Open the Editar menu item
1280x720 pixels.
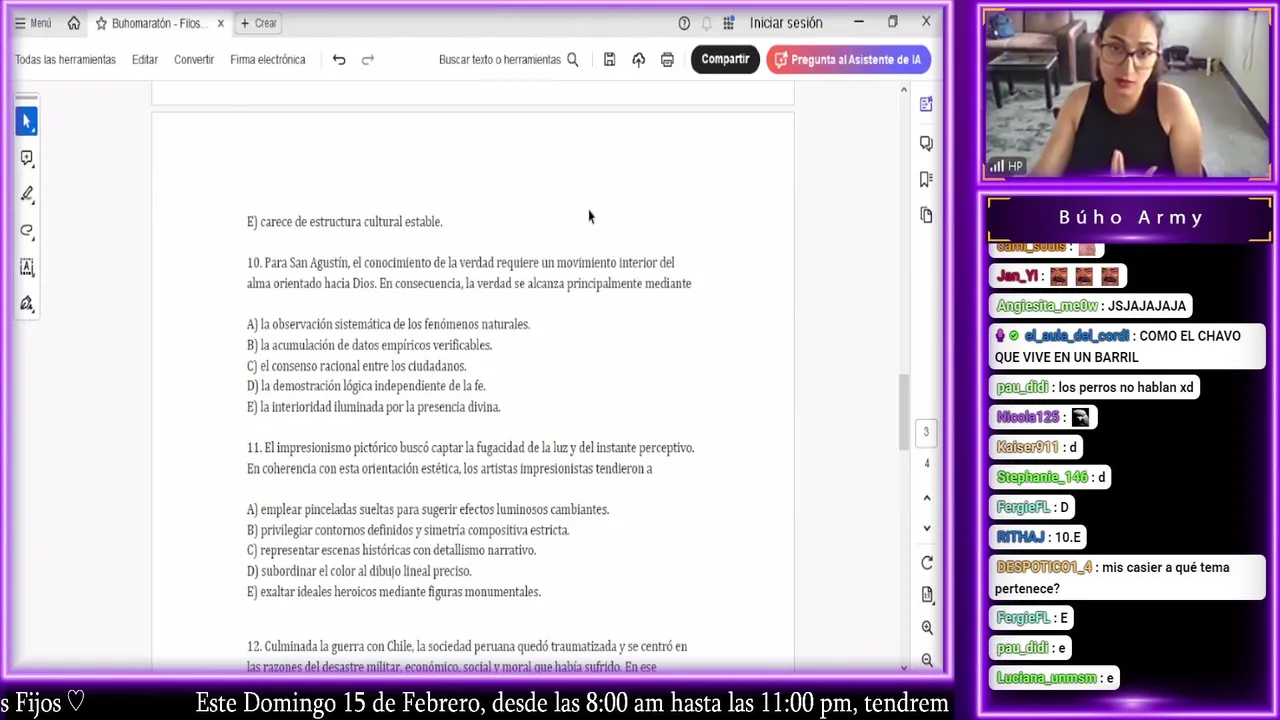145,60
